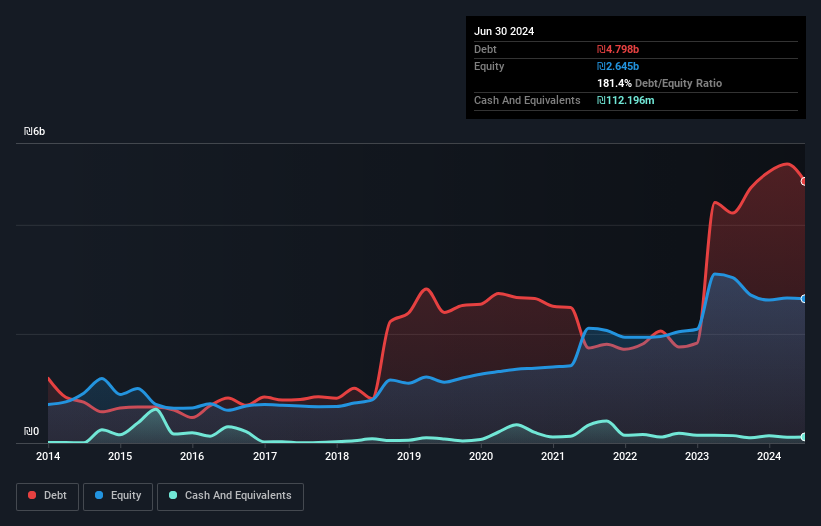
Task: Click the 2020 x-axis label
Action: pos(481,456)
